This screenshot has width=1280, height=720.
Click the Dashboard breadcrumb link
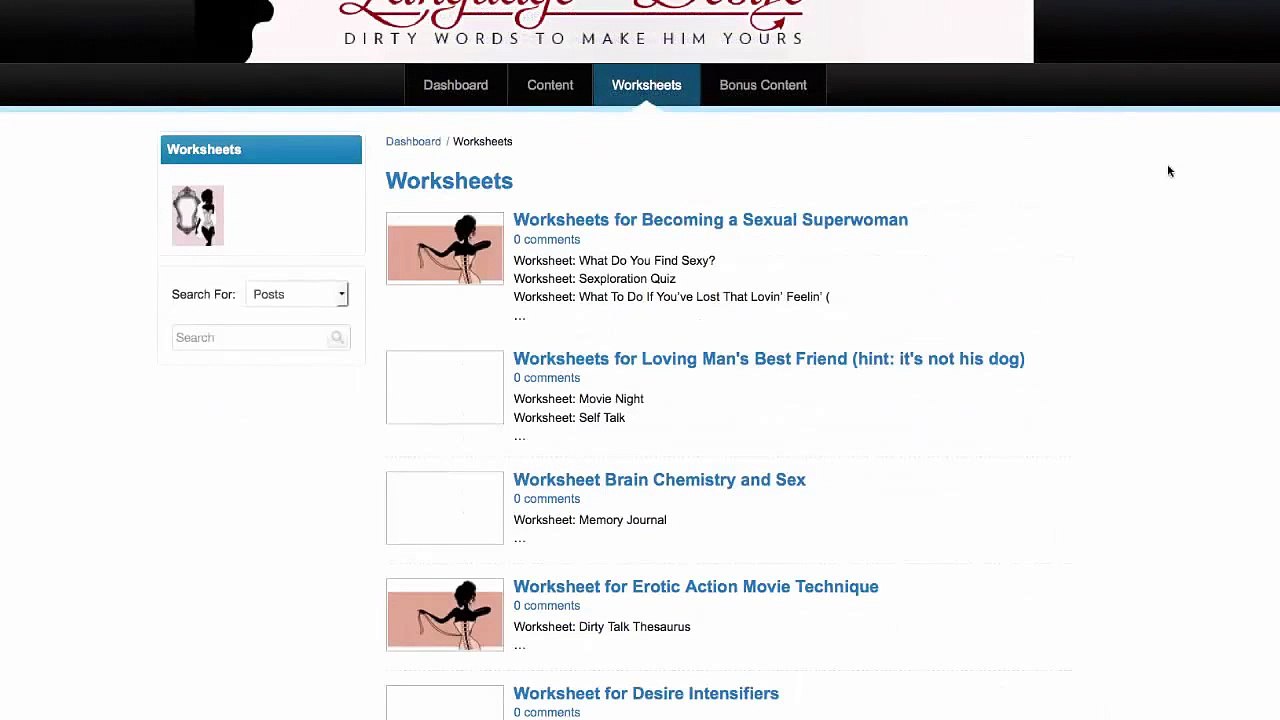(413, 141)
